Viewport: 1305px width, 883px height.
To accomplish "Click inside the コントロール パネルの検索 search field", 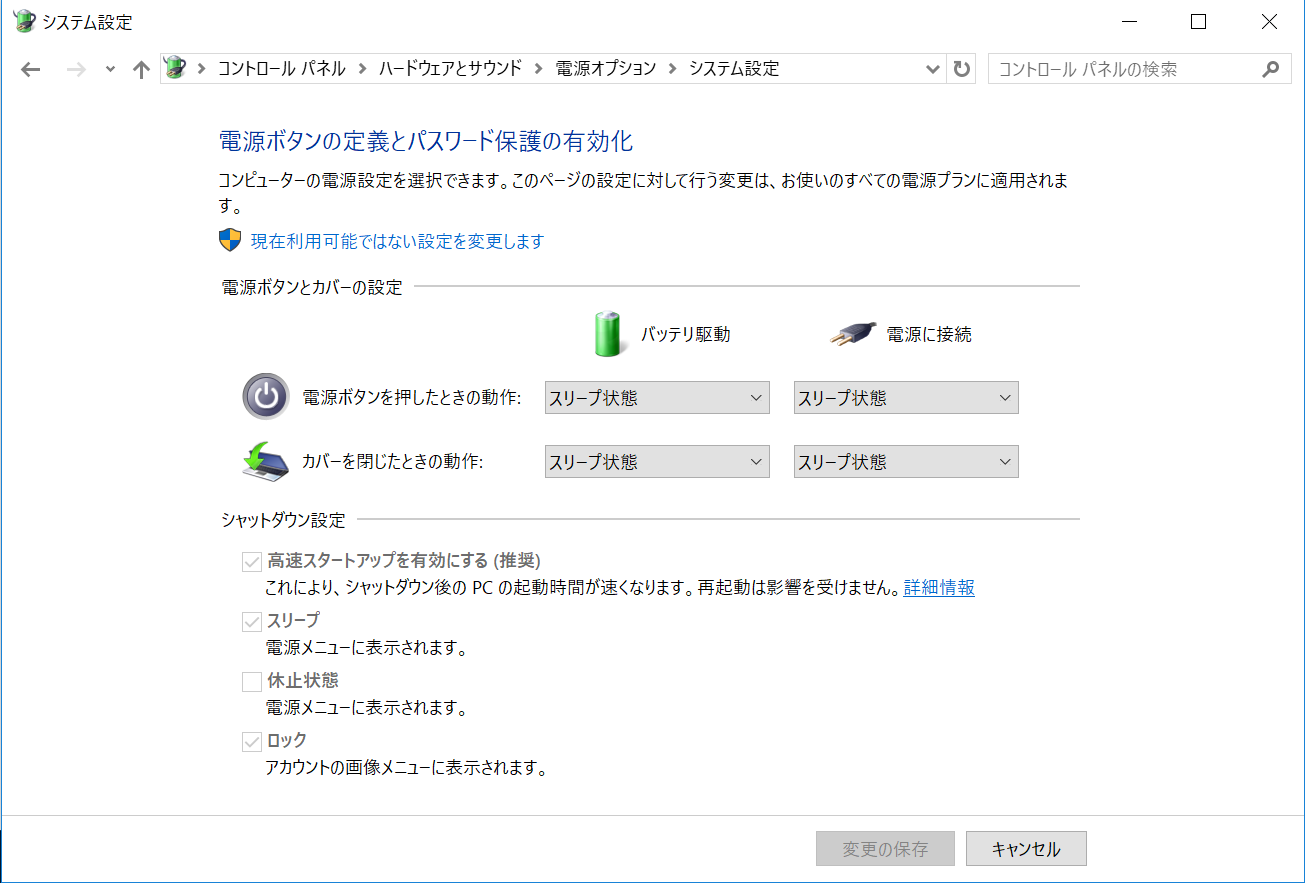I will click(x=1100, y=68).
